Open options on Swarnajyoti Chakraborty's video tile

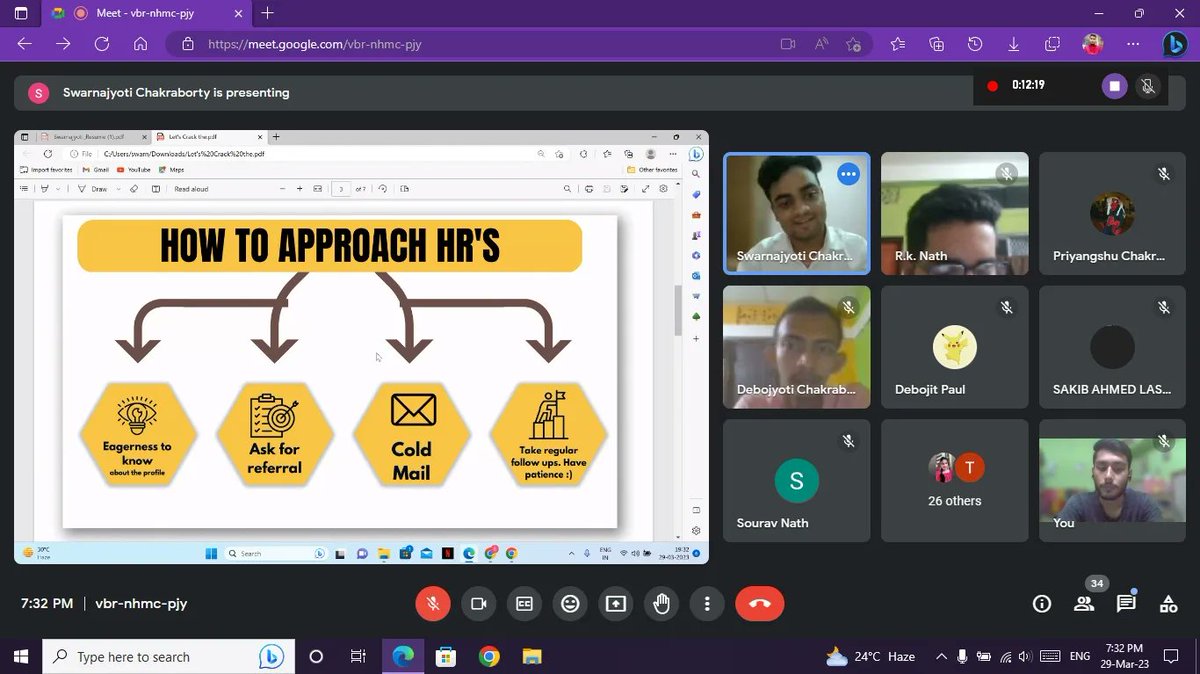point(848,174)
